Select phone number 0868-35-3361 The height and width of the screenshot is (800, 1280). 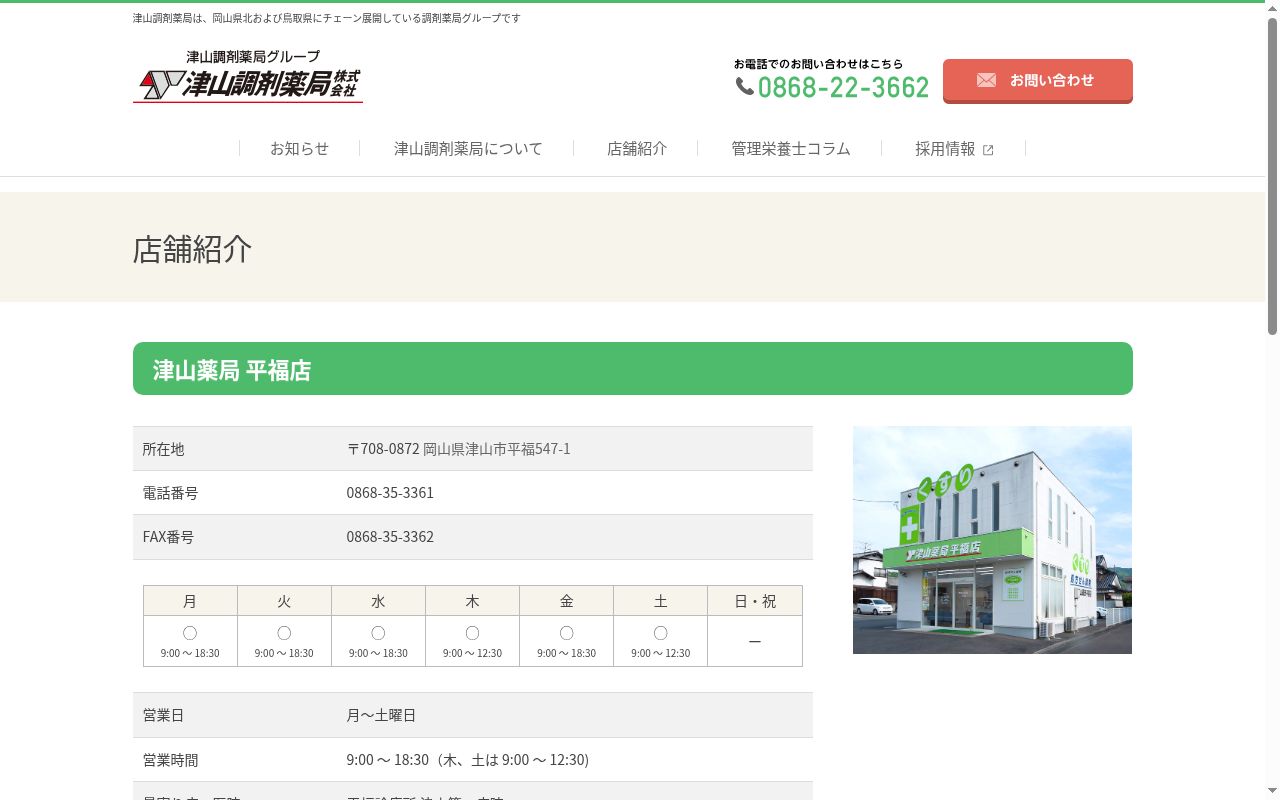click(390, 493)
